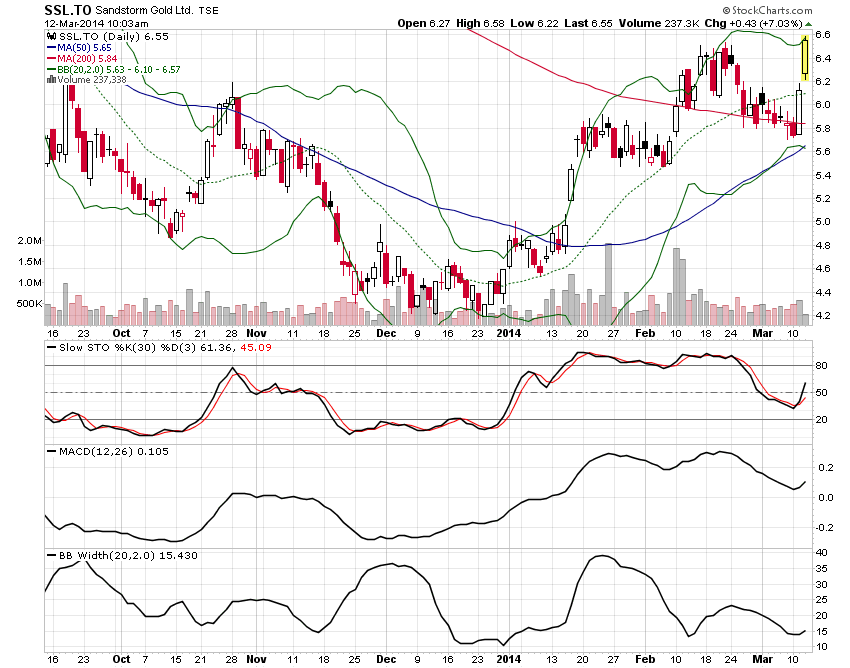Viewport: 850px width, 668px height.
Task: Click the Mar label on the bottom-most date axis
Action: click(763, 659)
